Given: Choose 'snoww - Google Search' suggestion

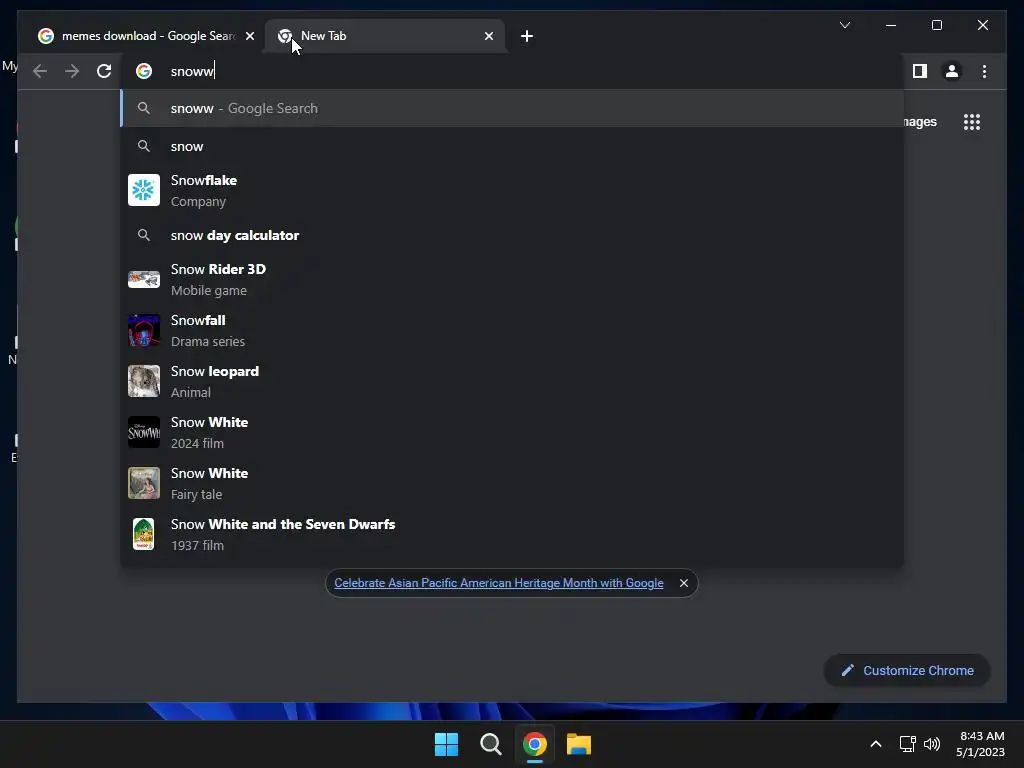Looking at the screenshot, I should pos(512,108).
